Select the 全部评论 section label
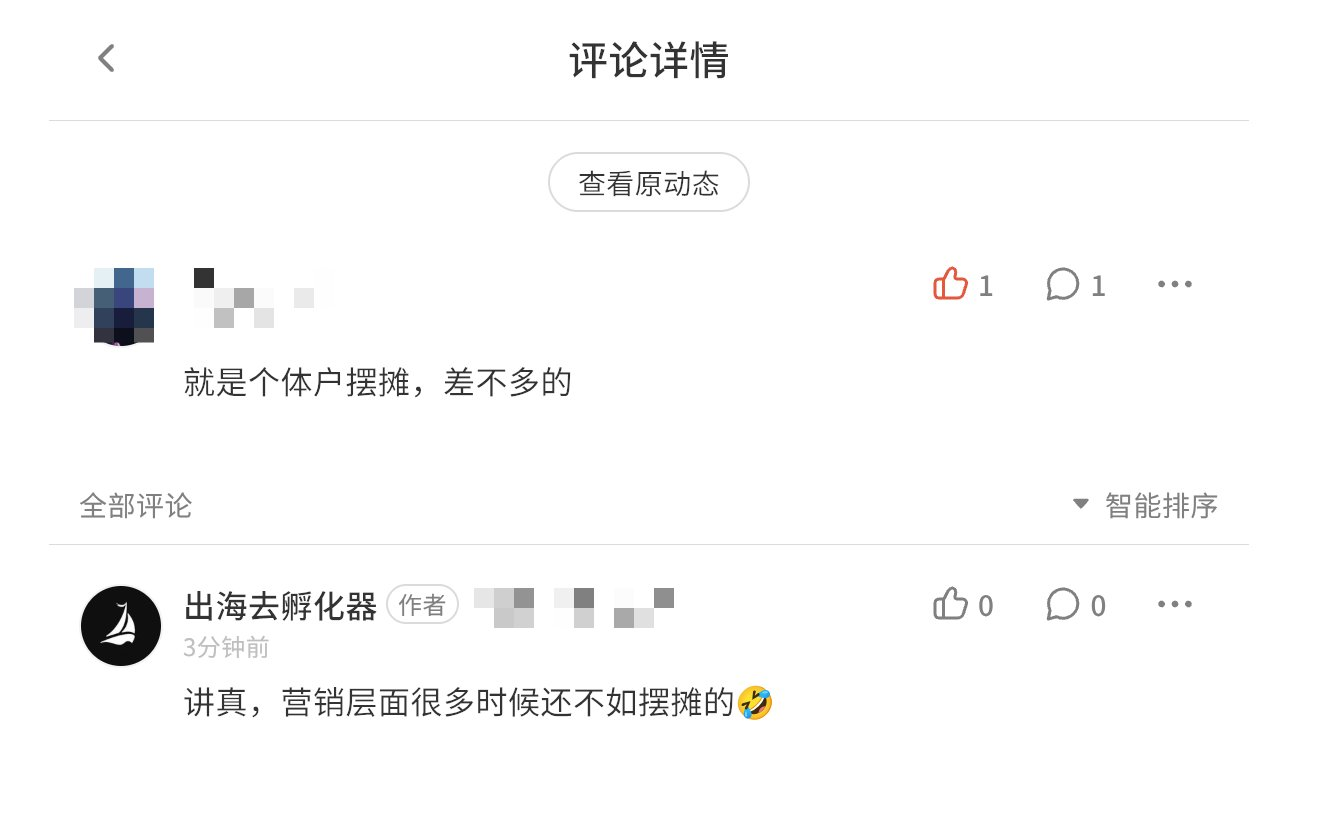Screen dimensions: 1334x818 pos(136,506)
